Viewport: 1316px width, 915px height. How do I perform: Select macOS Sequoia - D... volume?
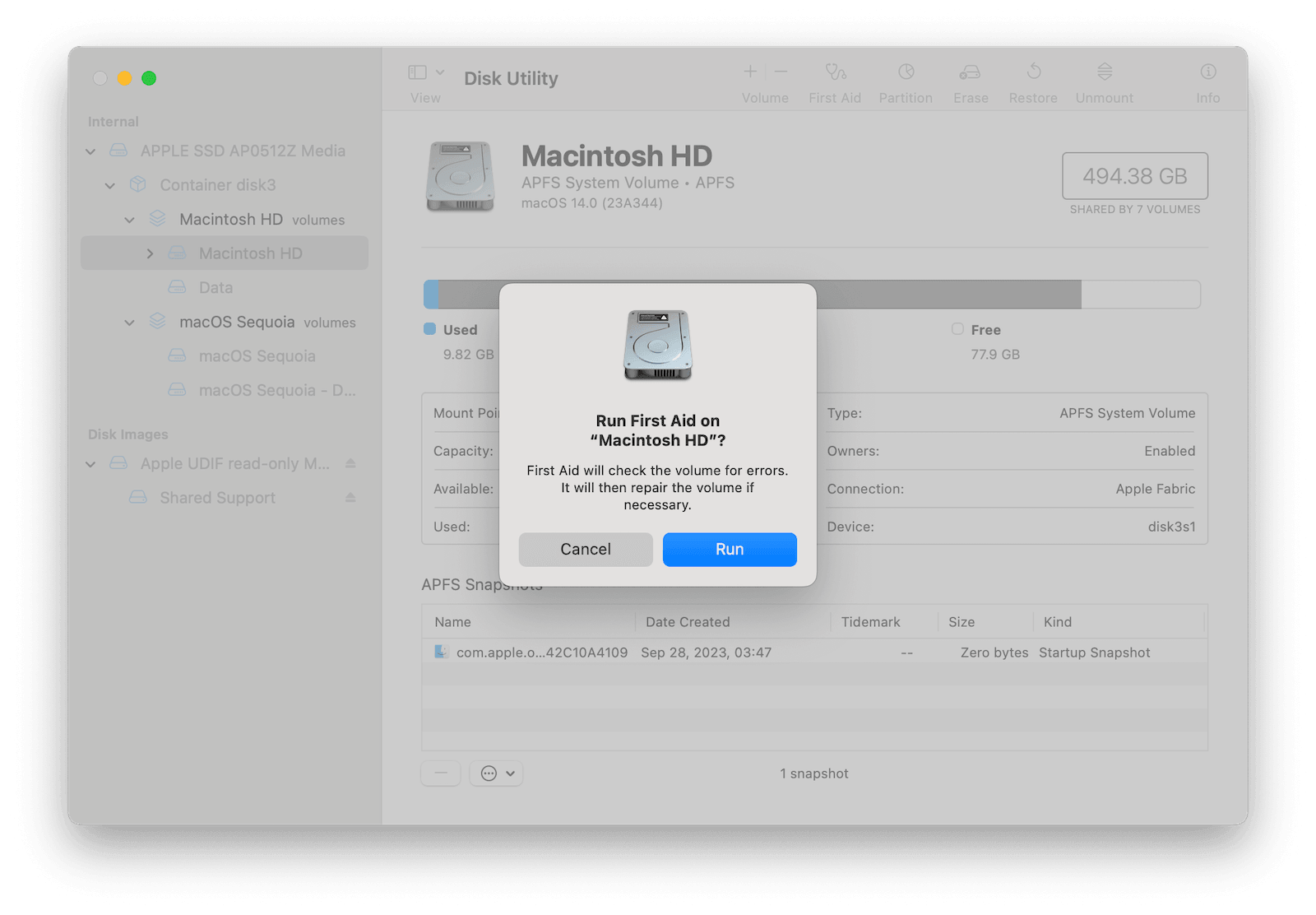277,390
